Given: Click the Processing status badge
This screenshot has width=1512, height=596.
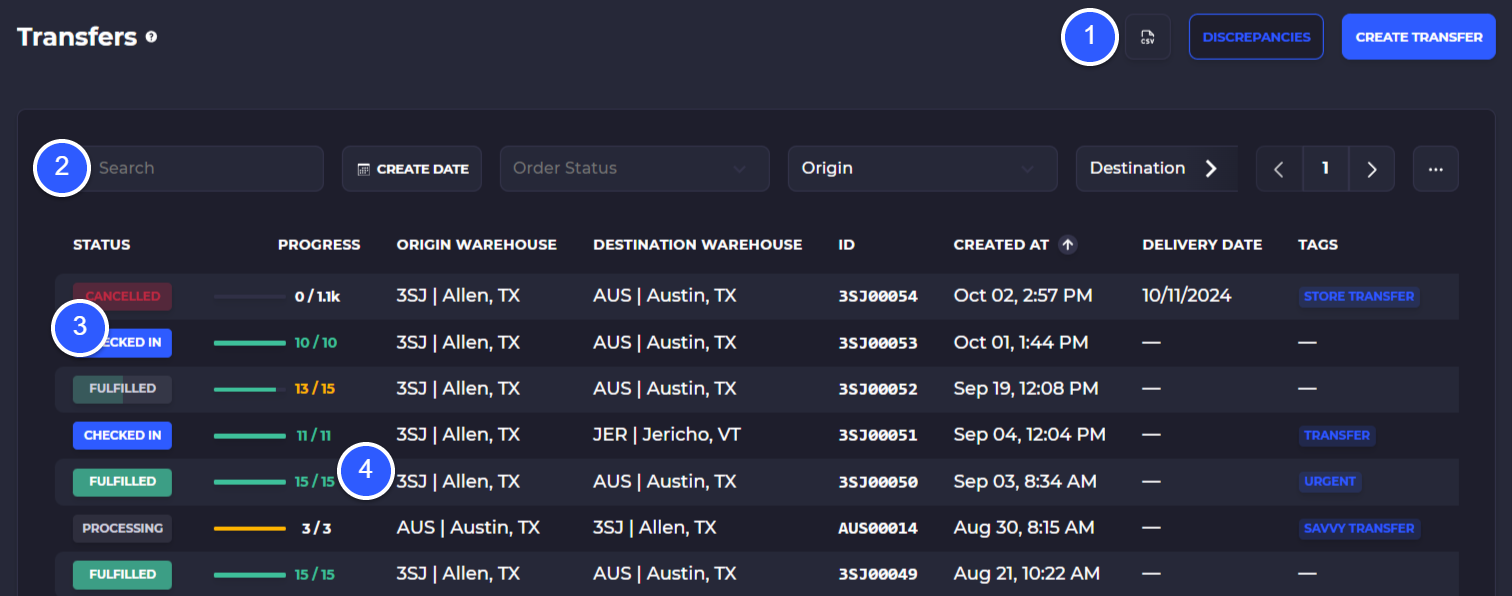Looking at the screenshot, I should (122, 528).
